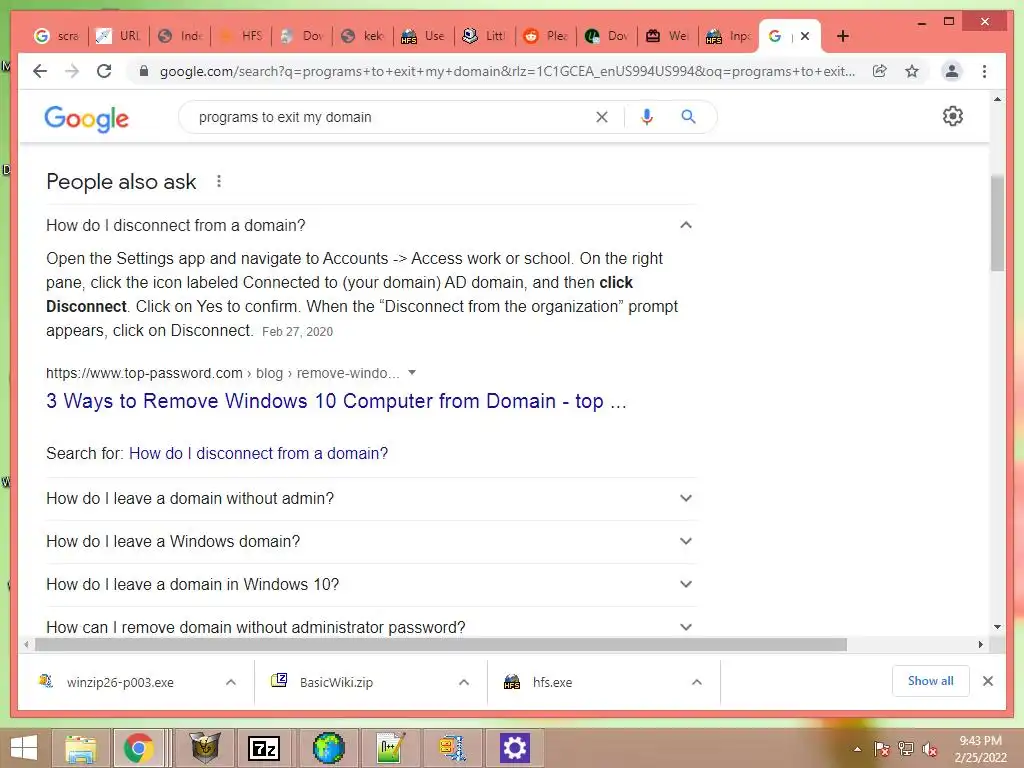Open the hfs.exe download
Viewport: 1024px width, 768px height.
coord(552,682)
